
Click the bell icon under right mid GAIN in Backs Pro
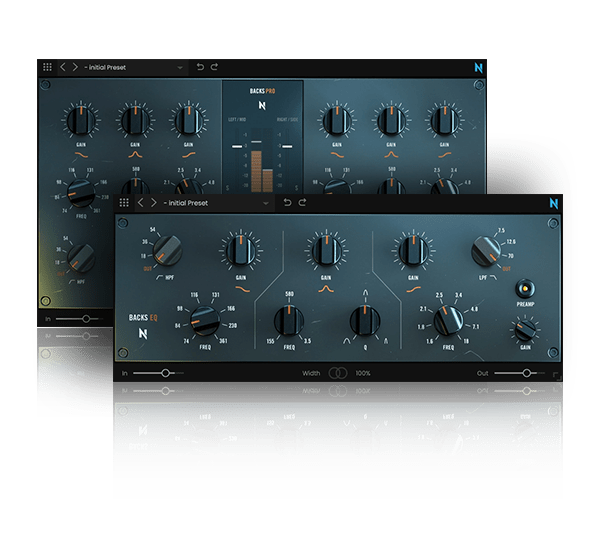coord(391,155)
